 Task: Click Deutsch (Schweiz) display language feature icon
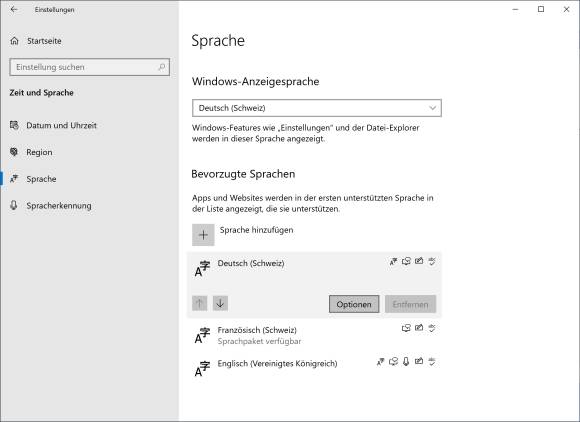(393, 261)
